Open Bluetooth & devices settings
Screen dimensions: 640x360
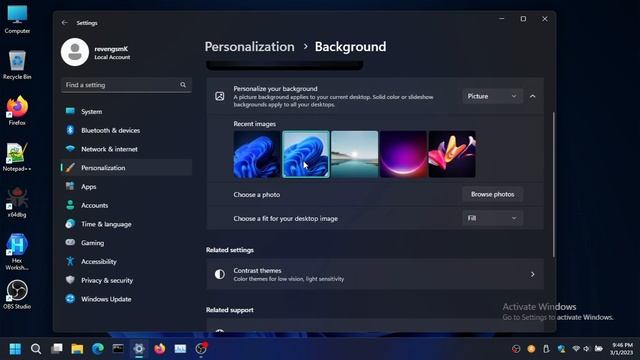[126, 130]
